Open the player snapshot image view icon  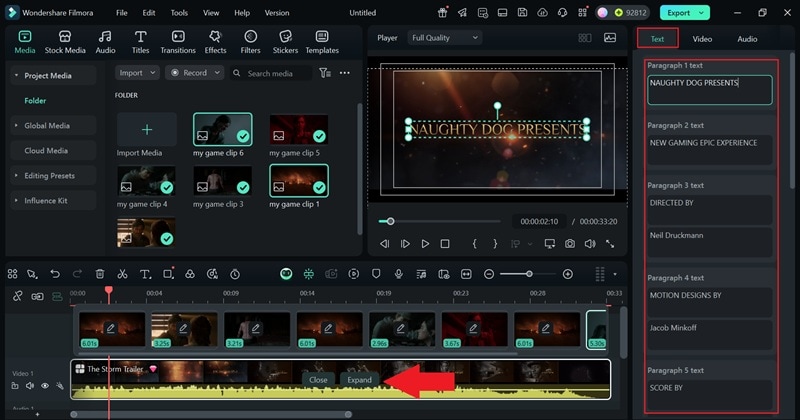click(610, 38)
